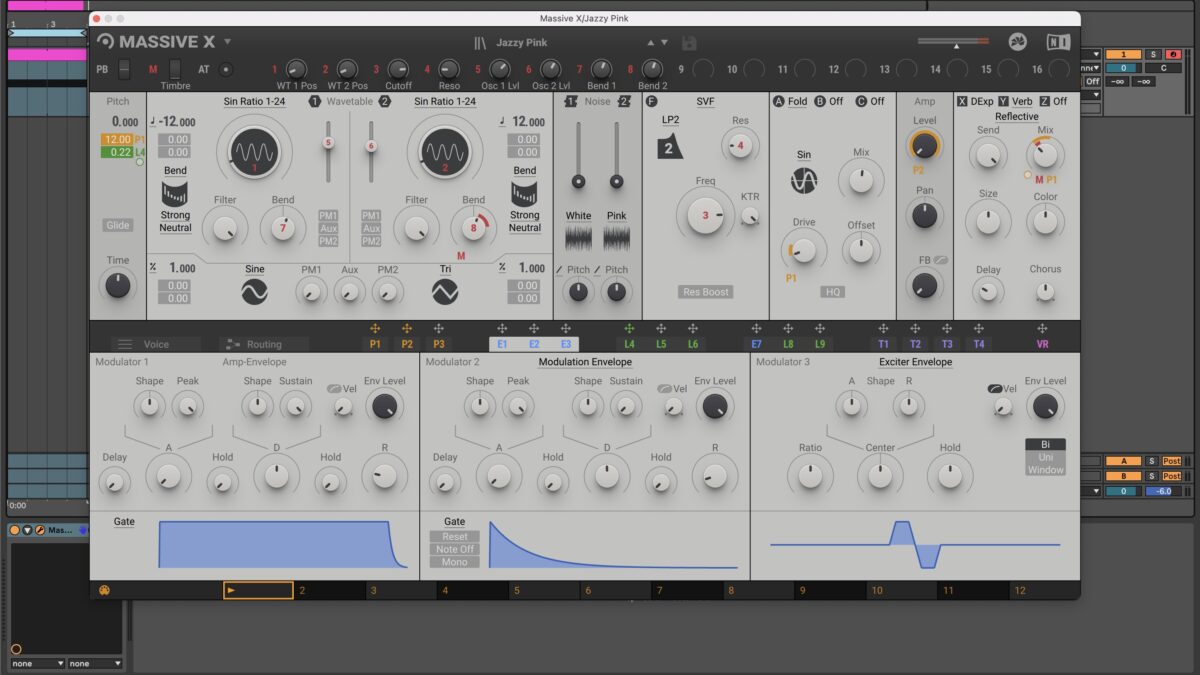Open the Reflective reverb type menu
Image resolution: width=1200 pixels, height=675 pixels.
coord(1016,117)
